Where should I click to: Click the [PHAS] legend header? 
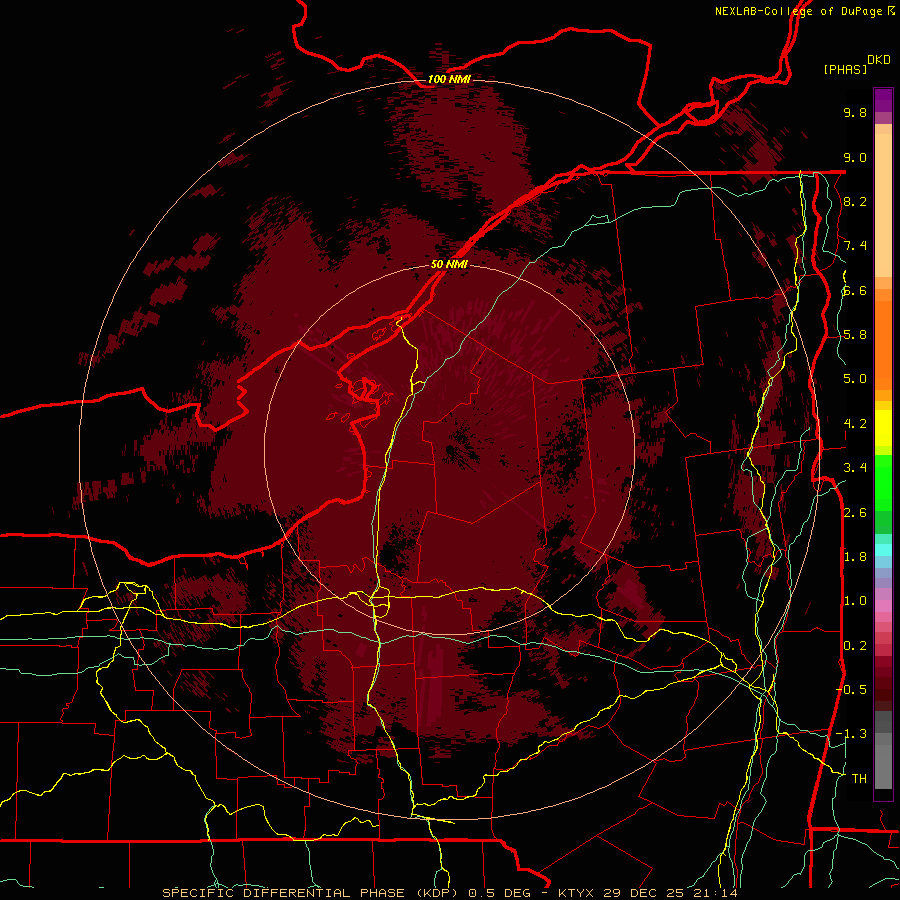point(845,70)
